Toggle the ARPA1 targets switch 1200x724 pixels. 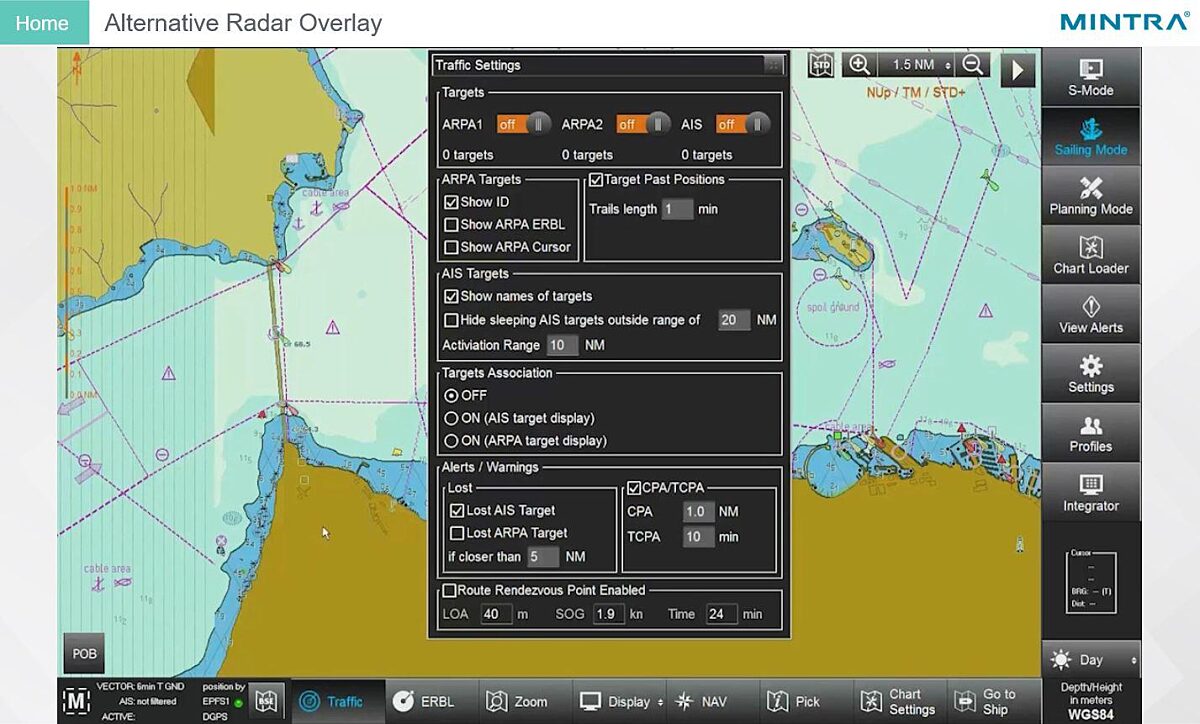[524, 124]
